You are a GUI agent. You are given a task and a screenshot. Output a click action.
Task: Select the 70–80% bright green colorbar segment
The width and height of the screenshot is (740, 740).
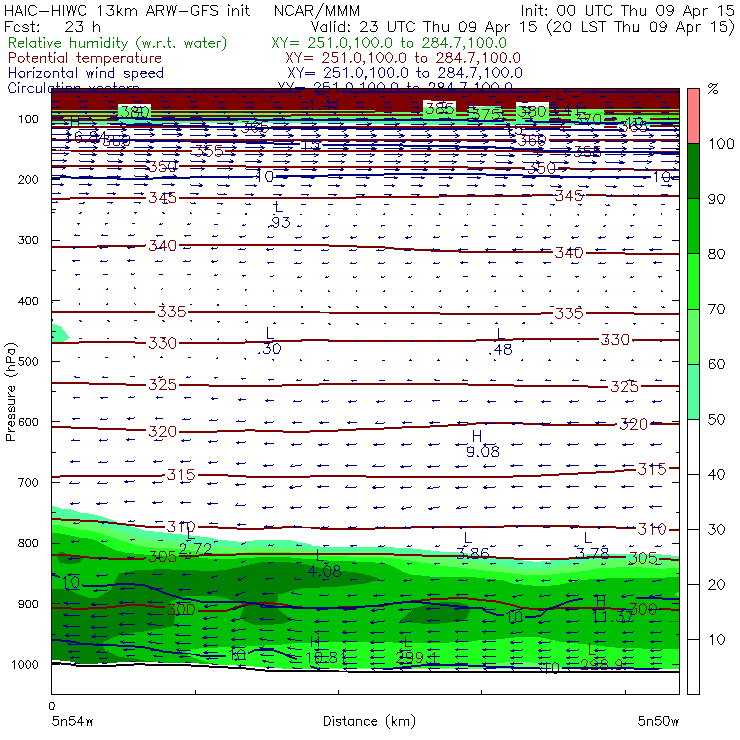(693, 282)
